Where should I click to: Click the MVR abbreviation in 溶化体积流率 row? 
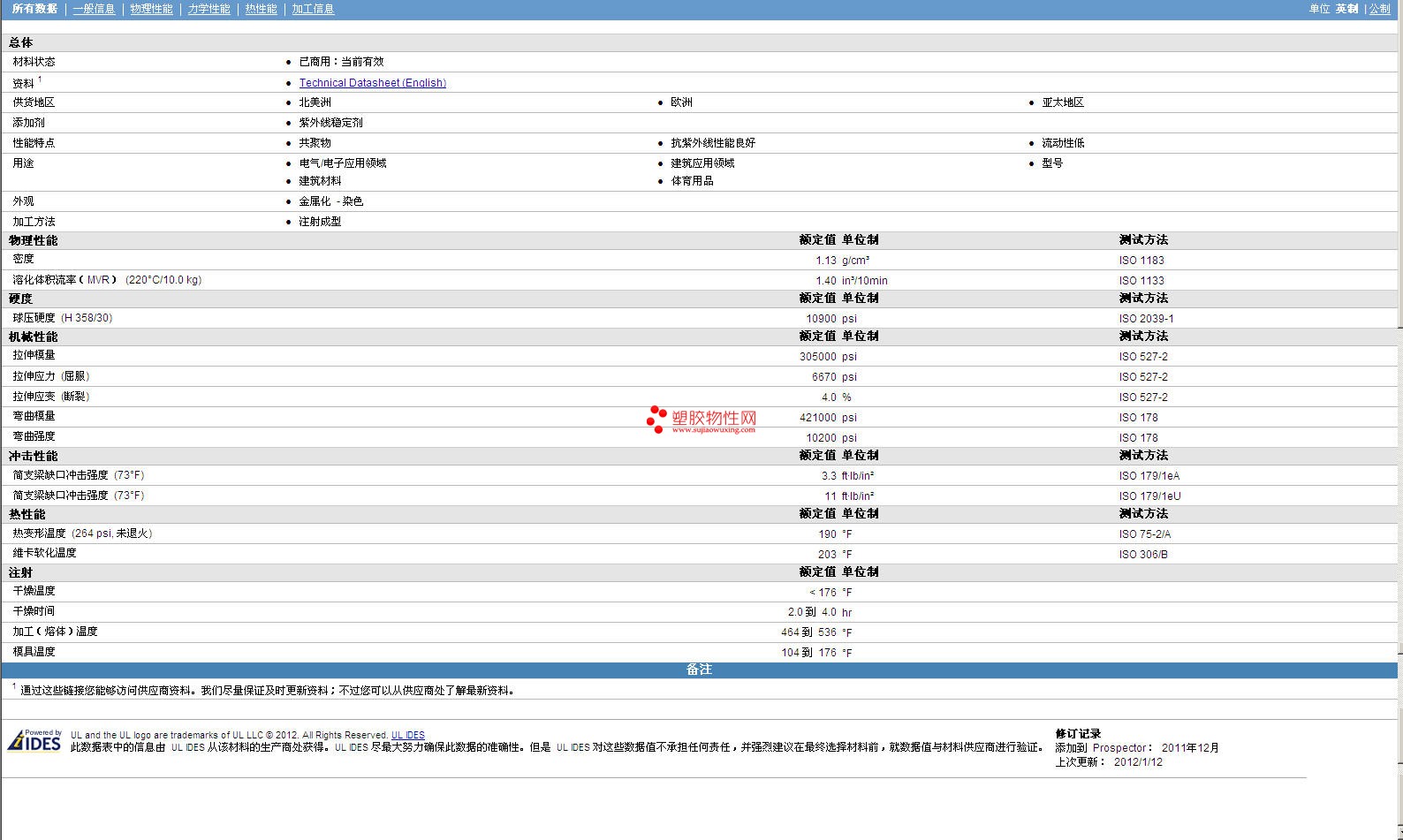[98, 280]
